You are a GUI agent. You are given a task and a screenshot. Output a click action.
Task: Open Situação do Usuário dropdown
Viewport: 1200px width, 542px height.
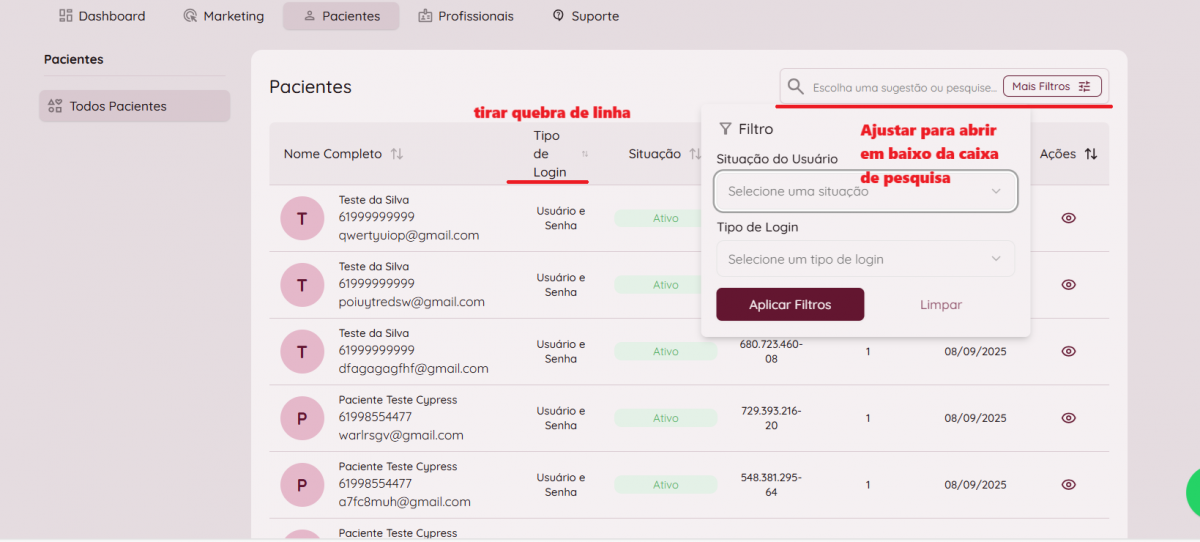[865, 191]
